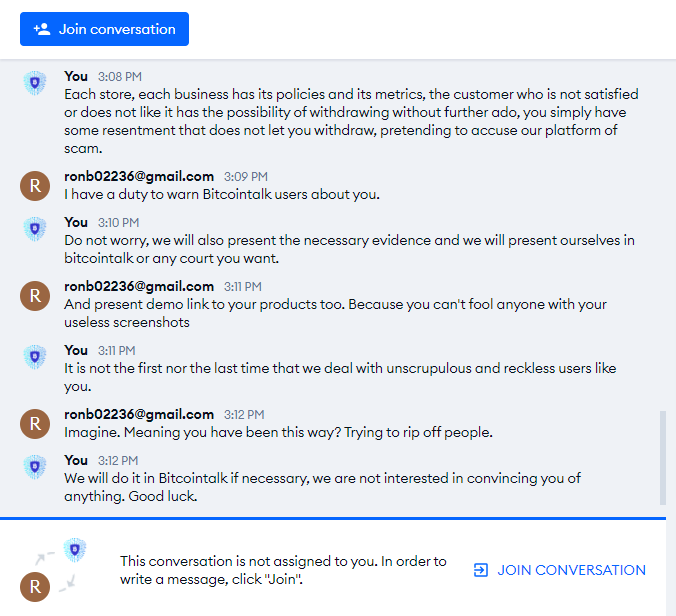Click the shield avatar in assignment notice
The image size is (676, 616).
pyautogui.click(x=75, y=550)
